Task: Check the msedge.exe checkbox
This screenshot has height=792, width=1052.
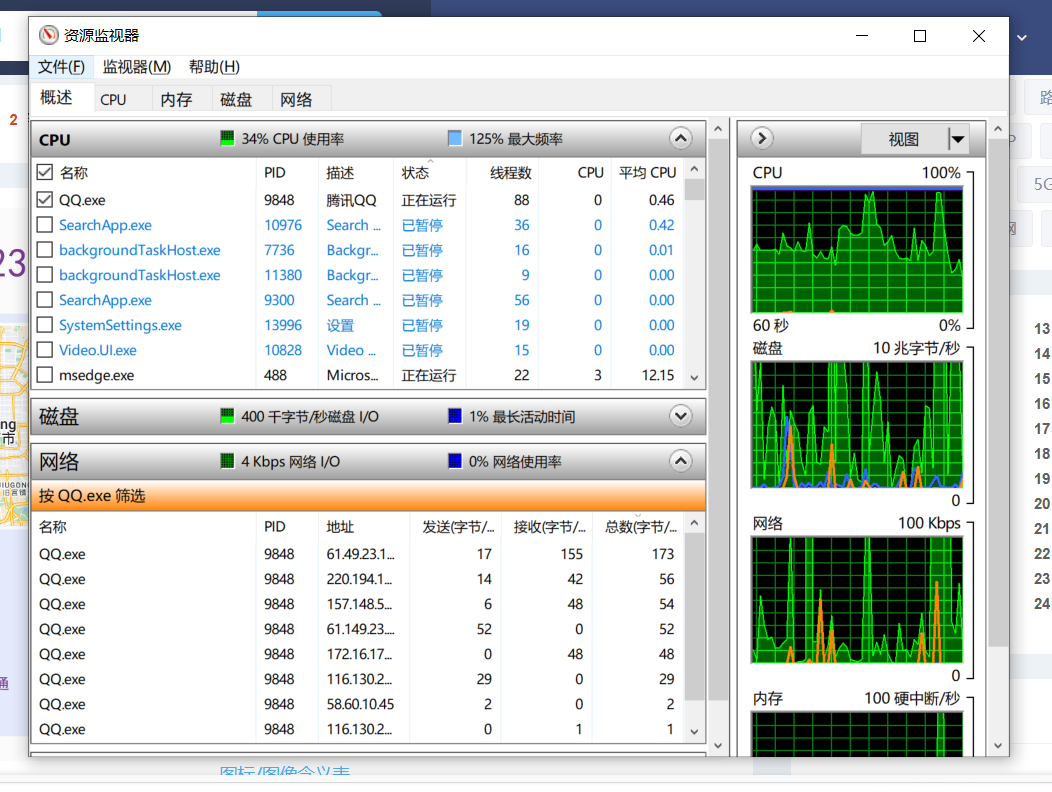Action: (x=45, y=375)
